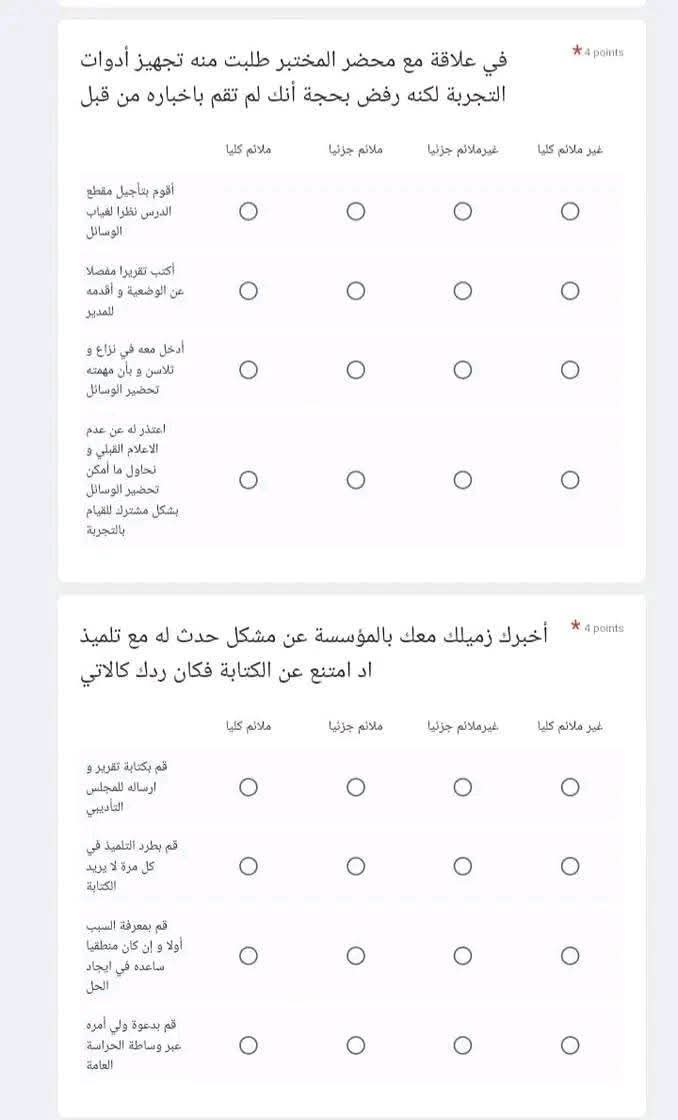Select 'ملائم كليا' for 'قم بمعرفة السبب أولا'

[x=249, y=956]
